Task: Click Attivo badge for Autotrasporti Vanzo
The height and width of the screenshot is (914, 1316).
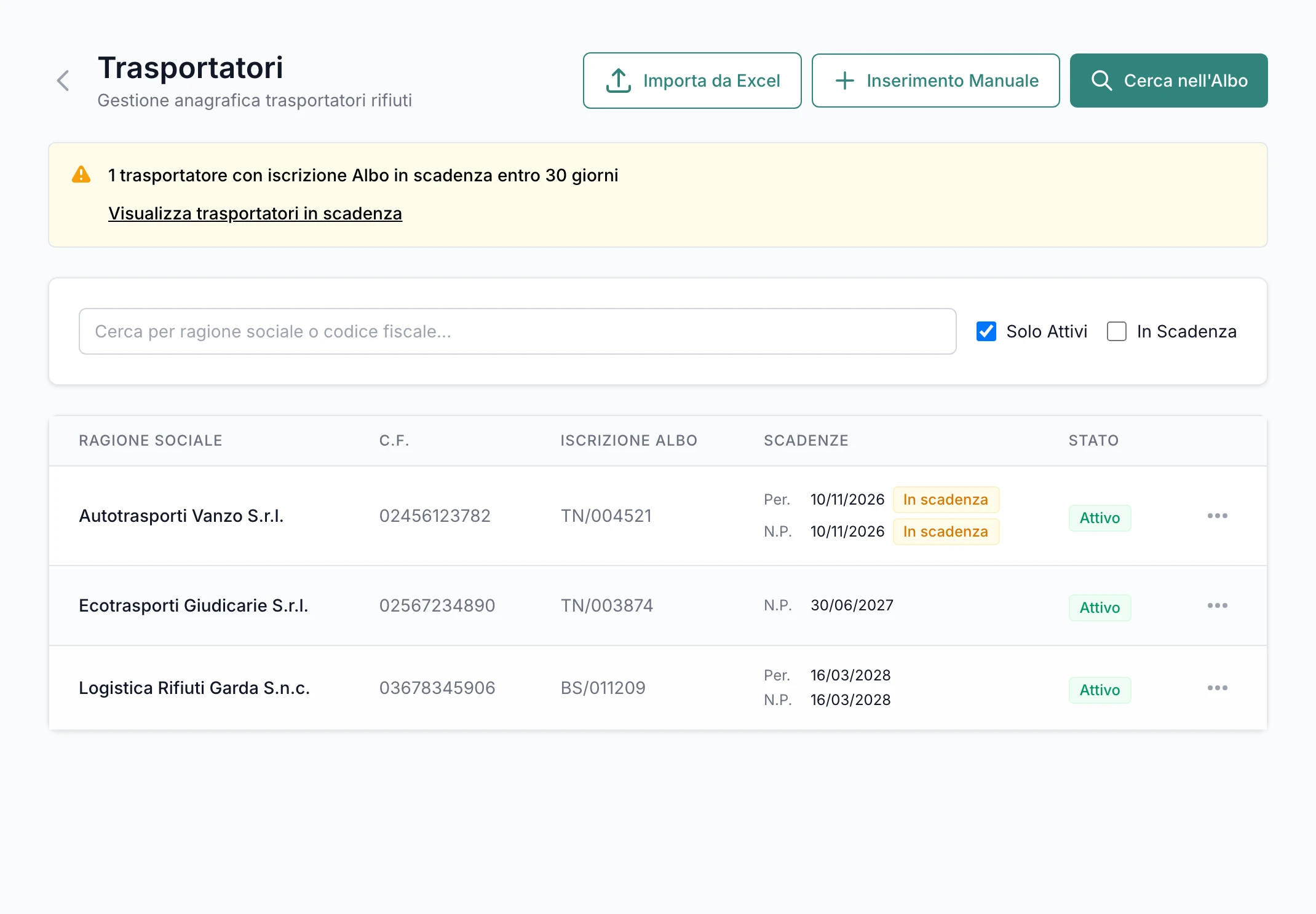Action: click(1100, 518)
